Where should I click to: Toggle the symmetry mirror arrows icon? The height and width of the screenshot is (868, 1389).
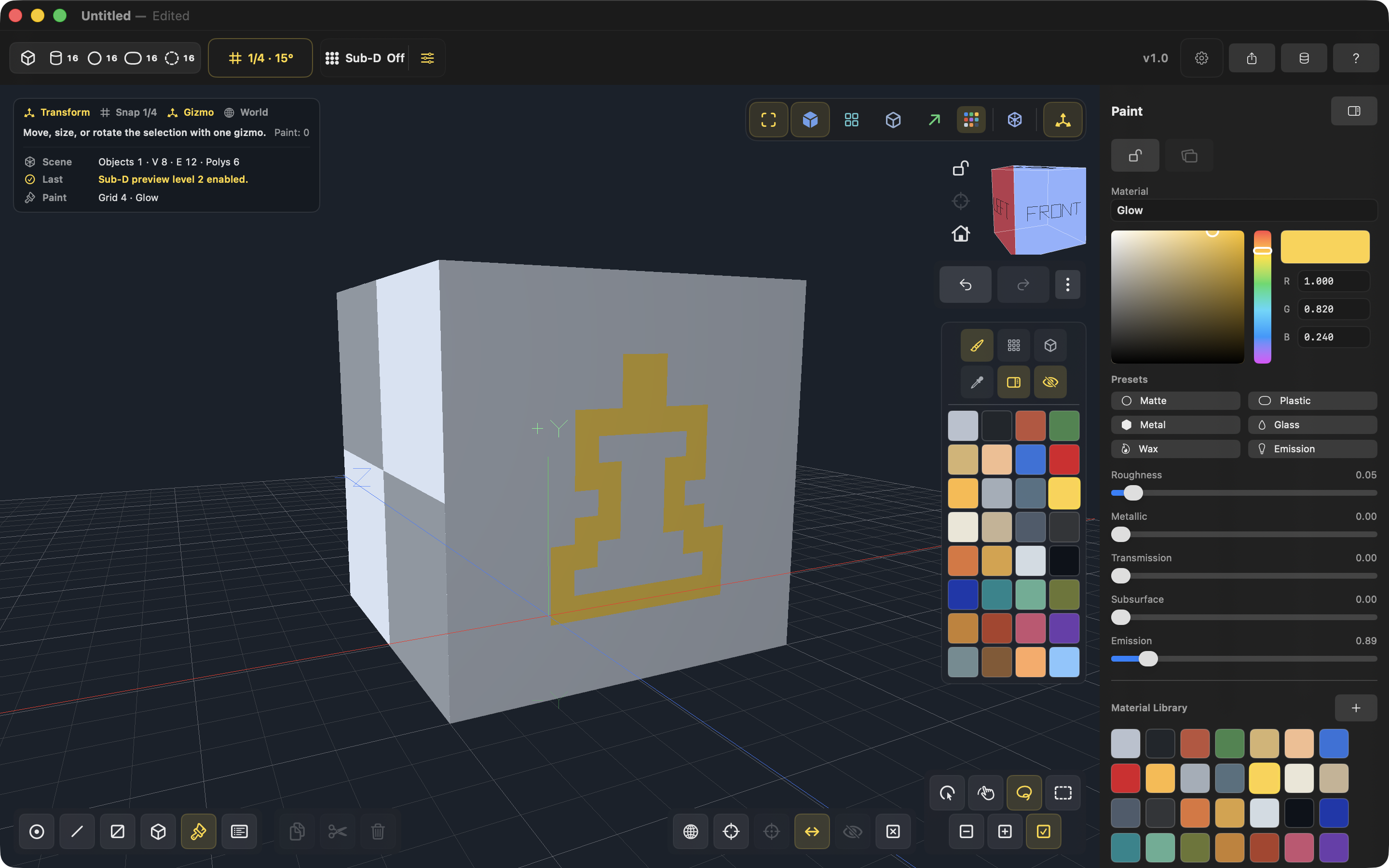[812, 831]
